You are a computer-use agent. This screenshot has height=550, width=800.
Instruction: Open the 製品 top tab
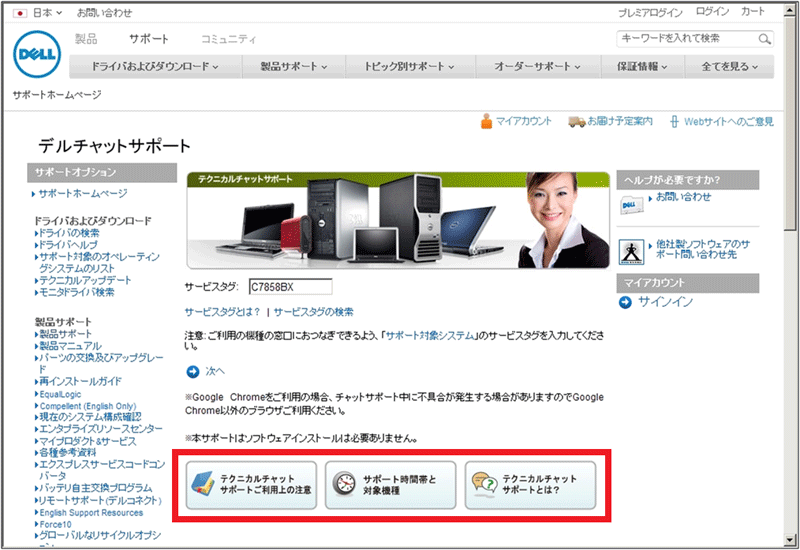[86, 39]
